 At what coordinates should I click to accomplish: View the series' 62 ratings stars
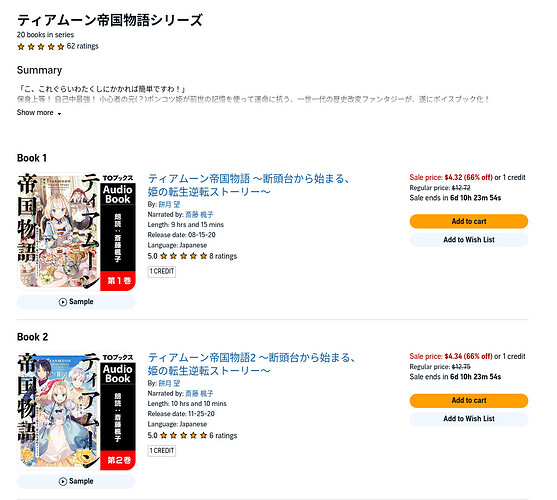(41, 47)
